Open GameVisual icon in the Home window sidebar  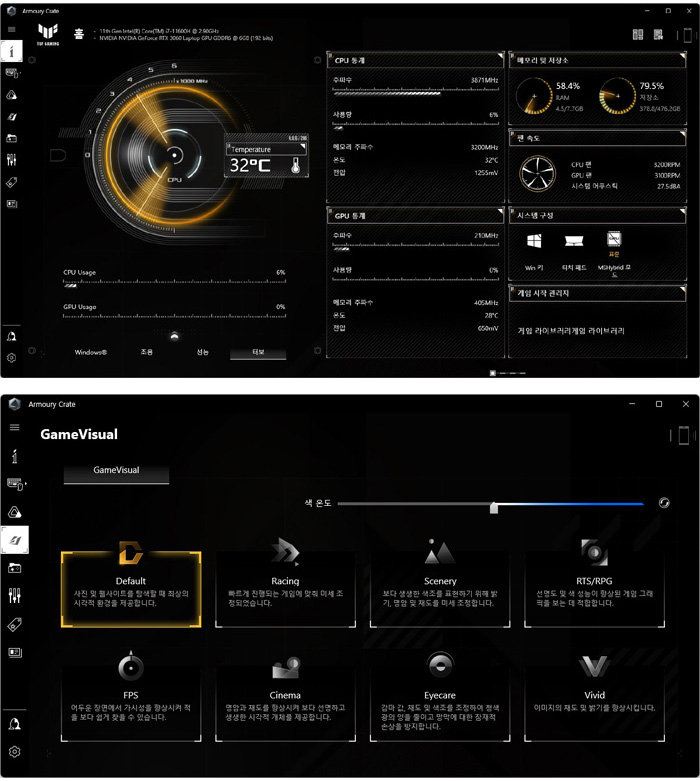click(x=11, y=117)
